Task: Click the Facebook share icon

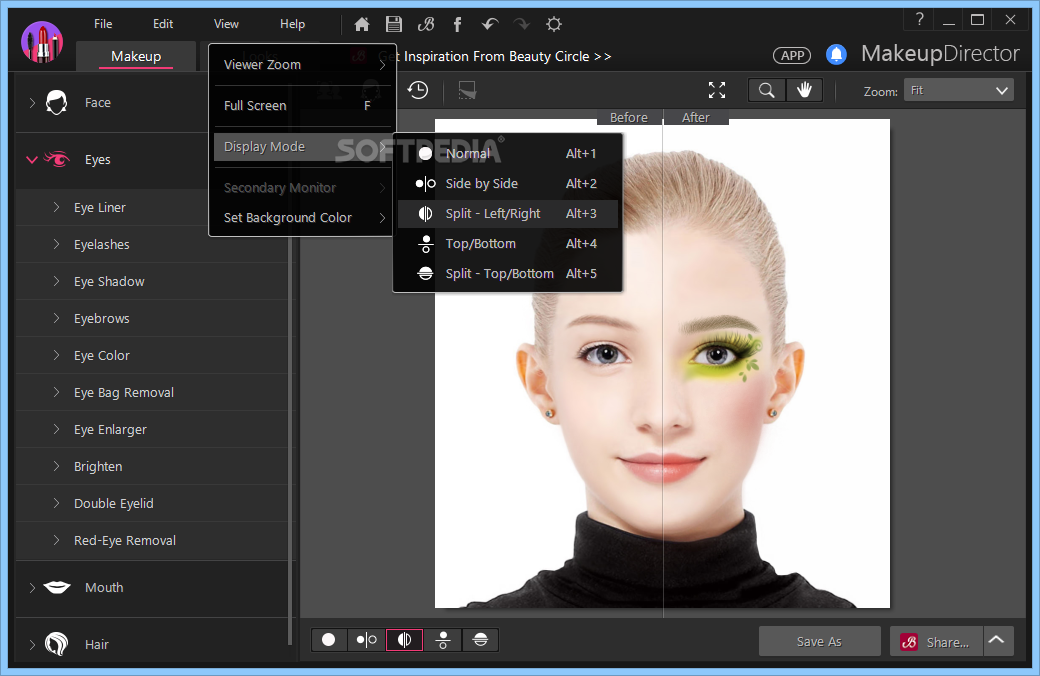Action: [x=457, y=25]
